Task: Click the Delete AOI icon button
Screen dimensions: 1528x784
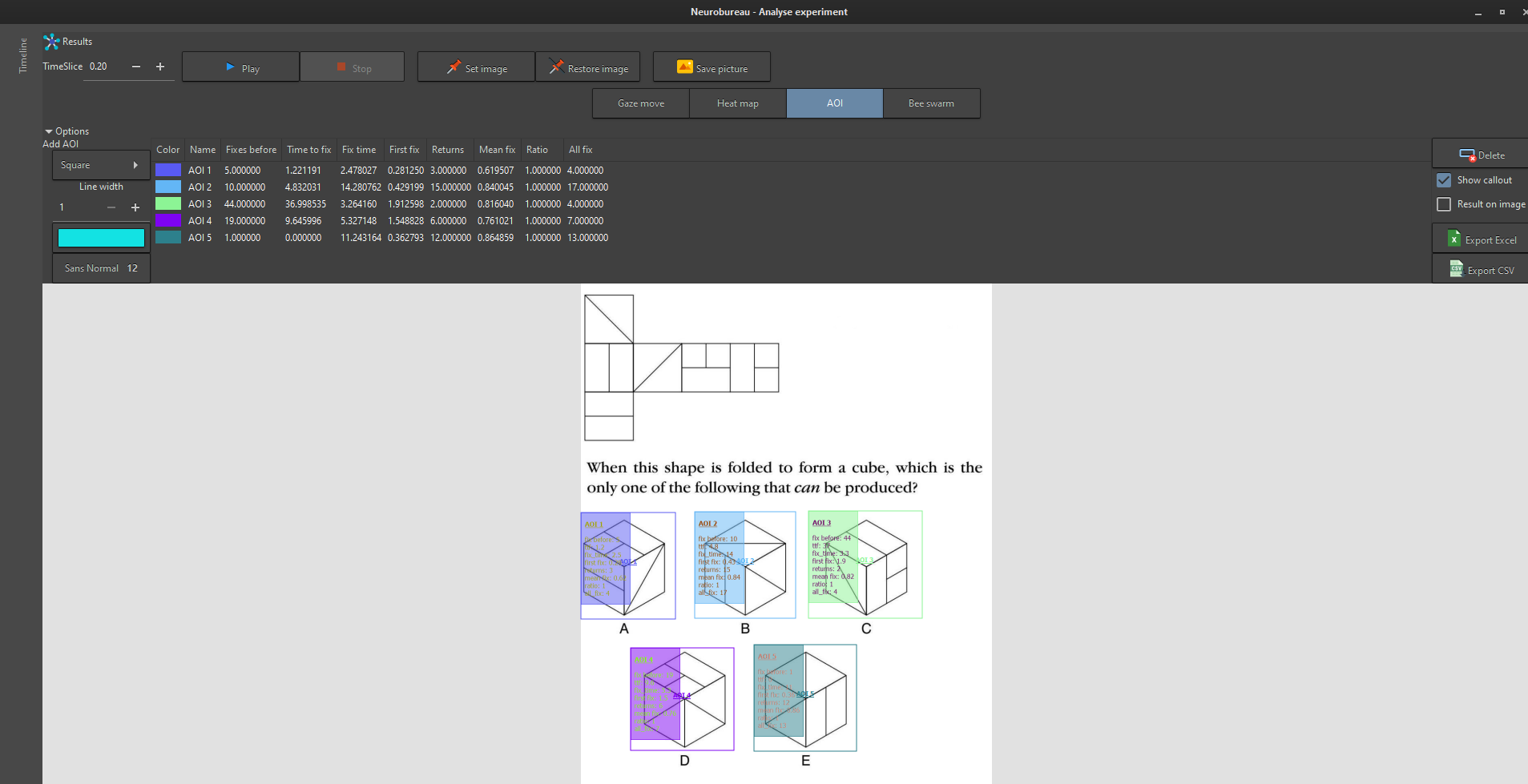Action: pyautogui.click(x=1466, y=155)
